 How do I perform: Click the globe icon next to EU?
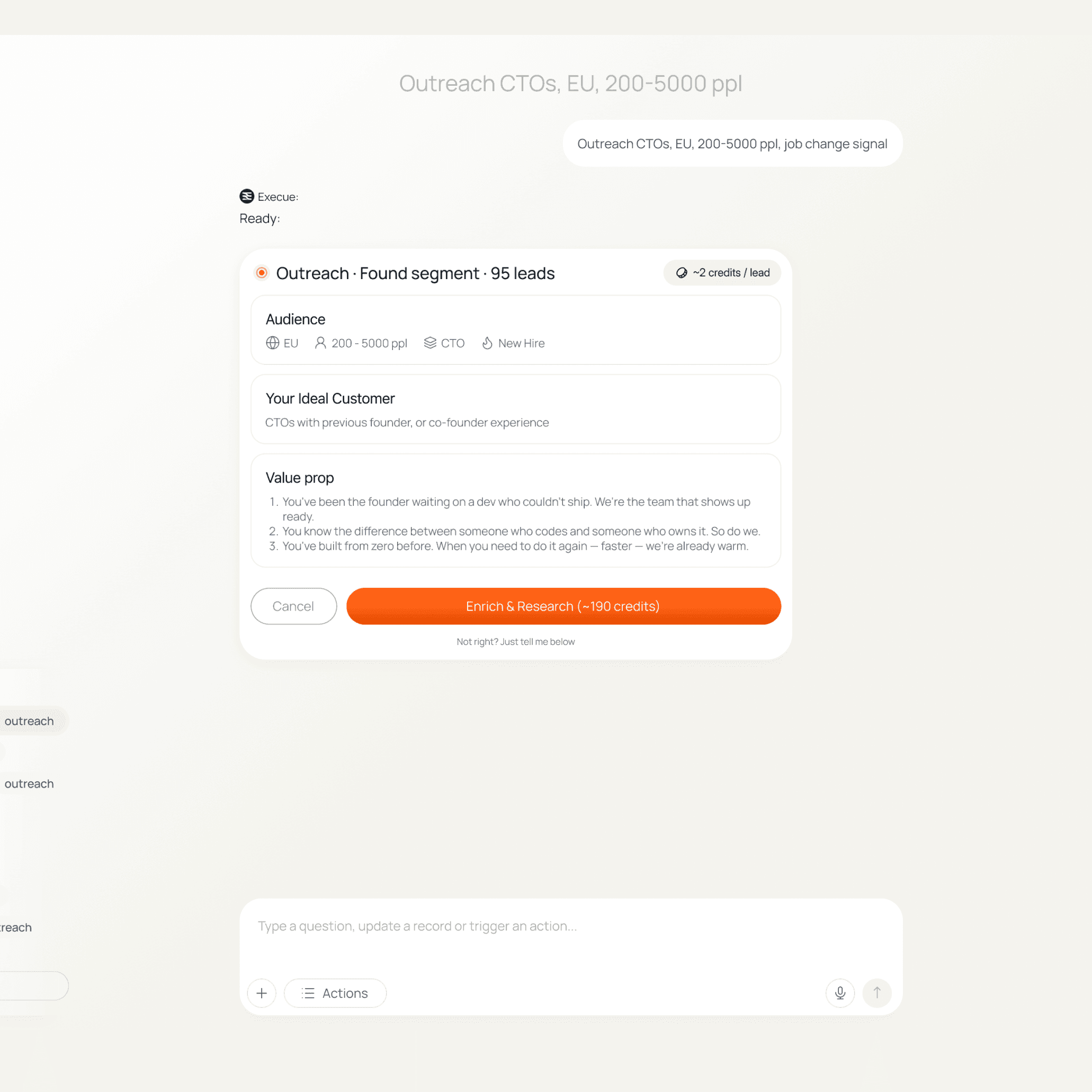coord(272,343)
